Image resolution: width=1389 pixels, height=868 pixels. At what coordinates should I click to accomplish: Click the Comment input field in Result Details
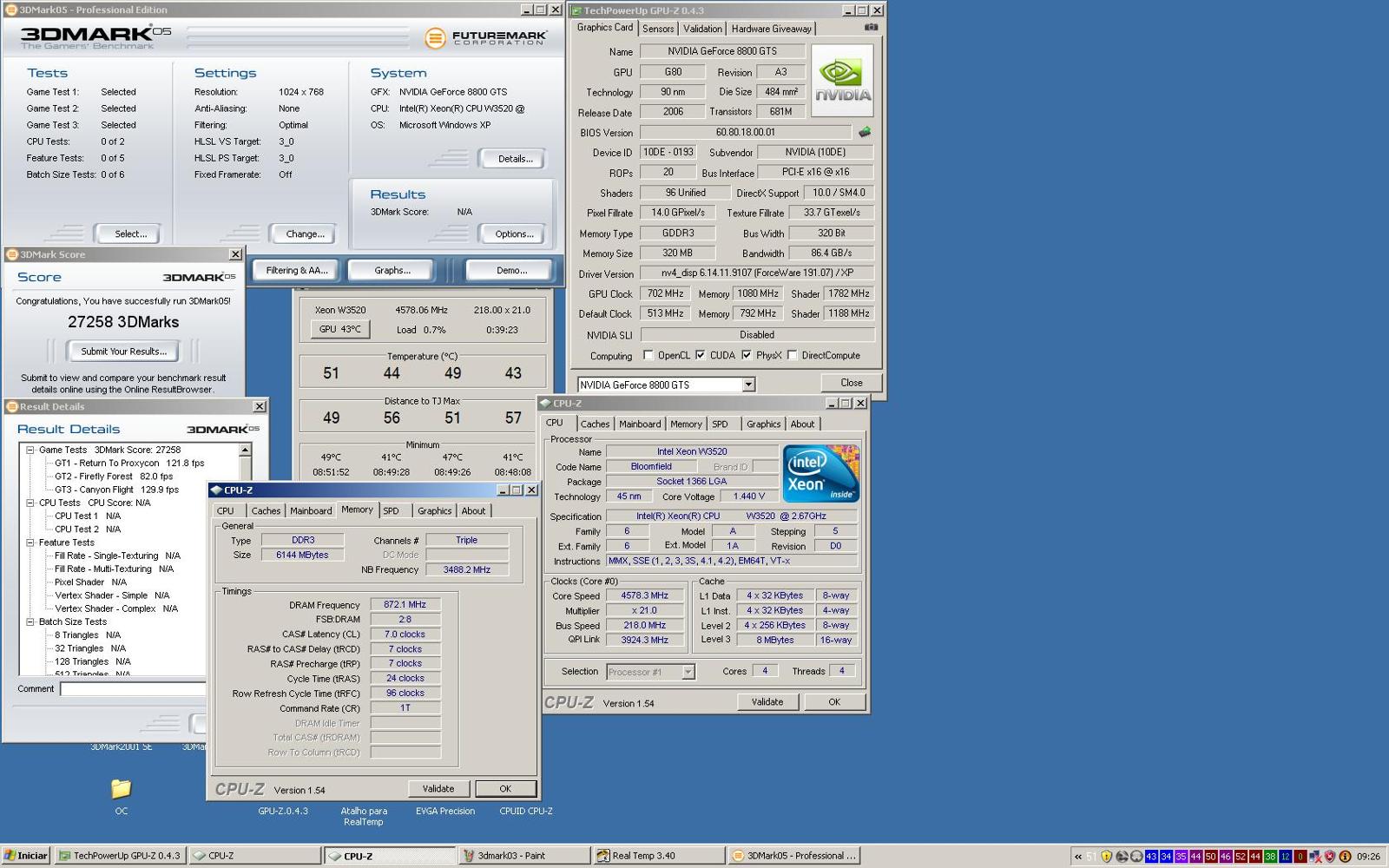pos(132,689)
